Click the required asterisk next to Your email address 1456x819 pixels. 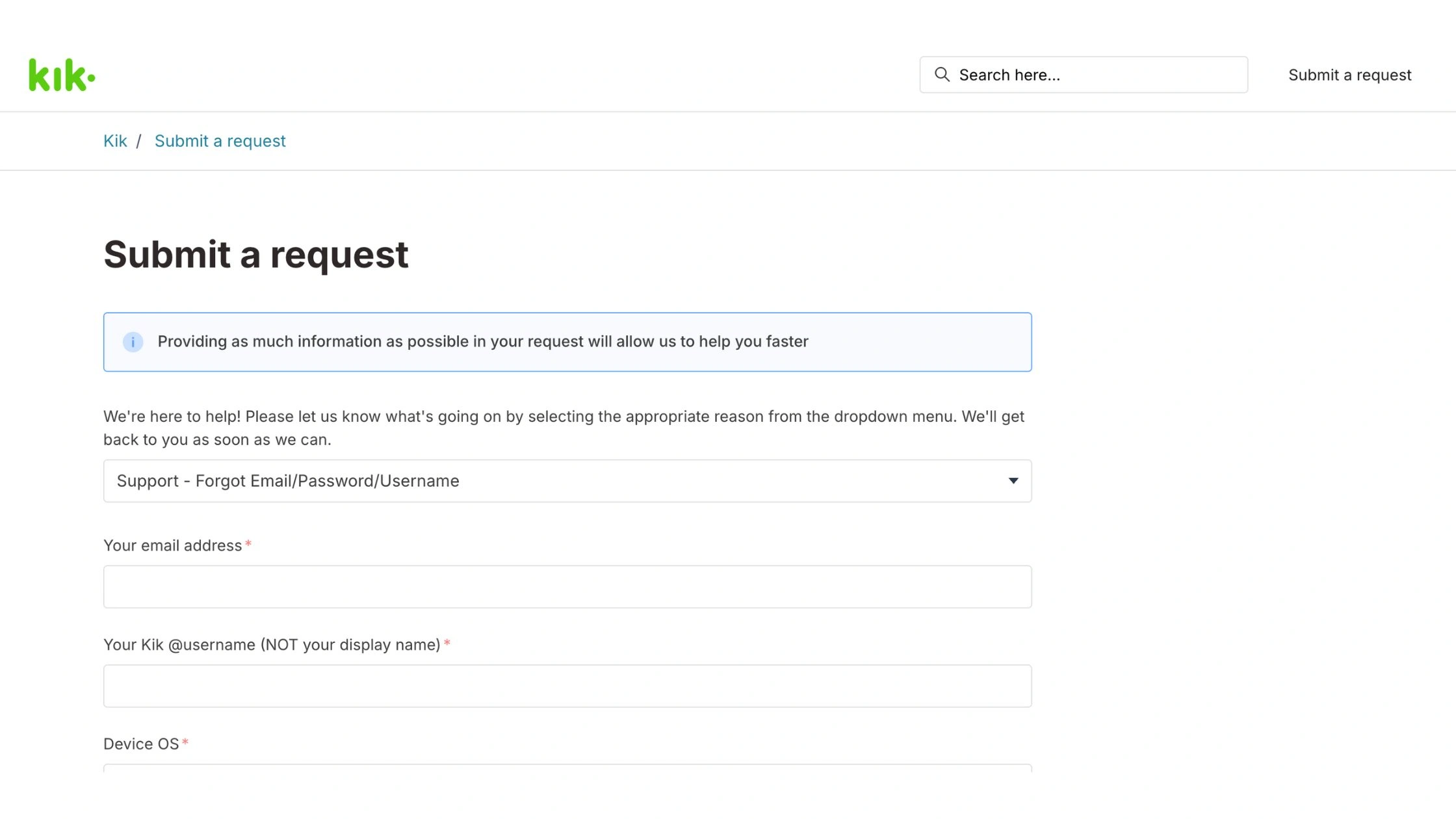tap(249, 545)
